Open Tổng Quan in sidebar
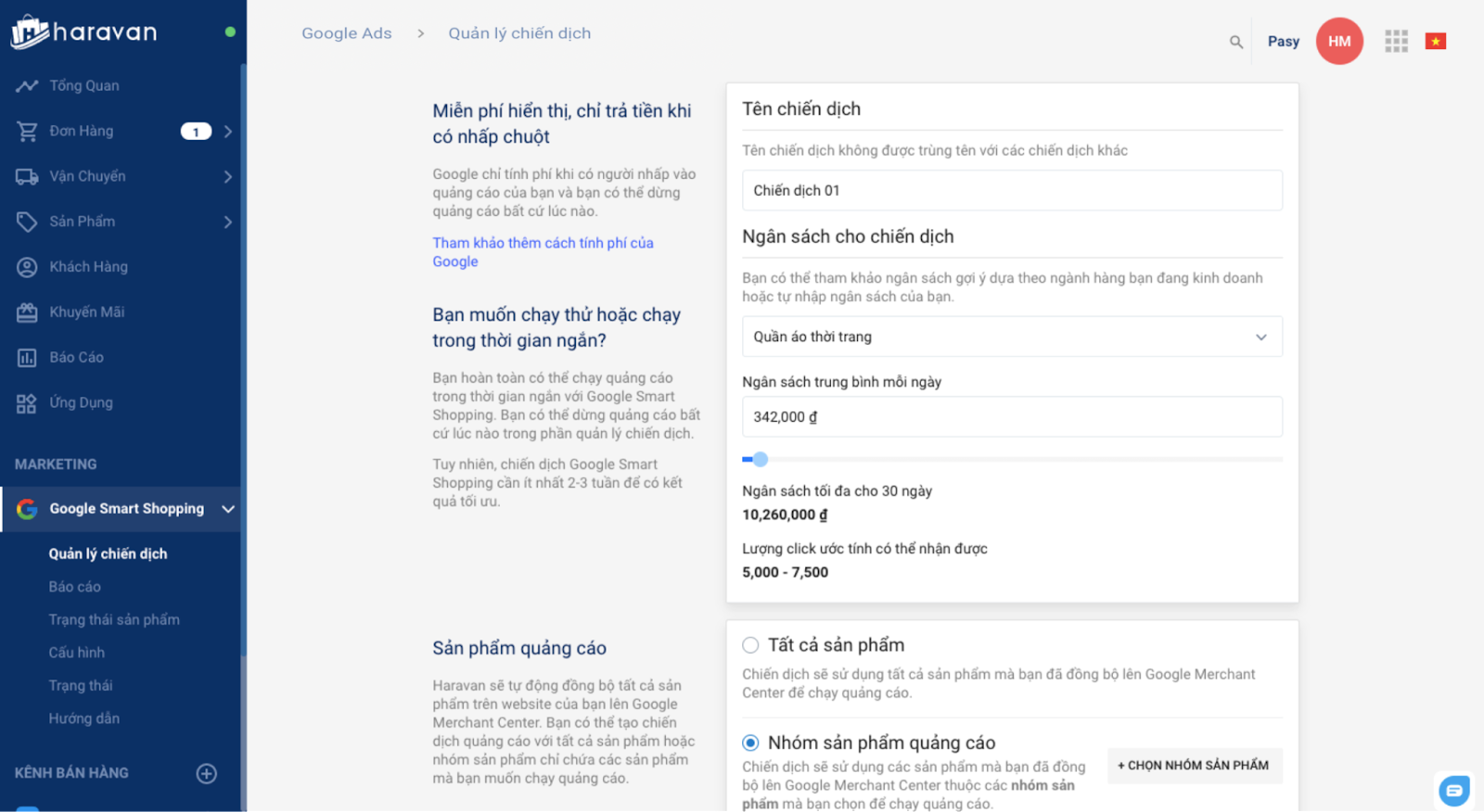Screen dimensions: 1484x812 [x=84, y=86]
